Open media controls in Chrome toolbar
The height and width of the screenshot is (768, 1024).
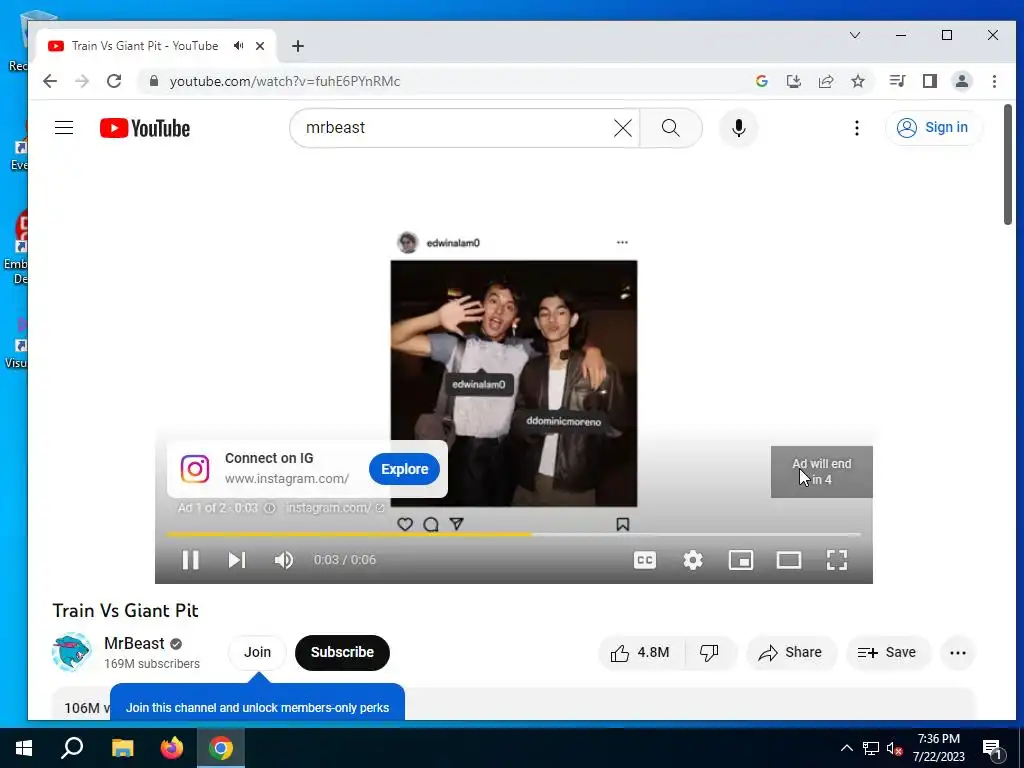click(x=897, y=81)
